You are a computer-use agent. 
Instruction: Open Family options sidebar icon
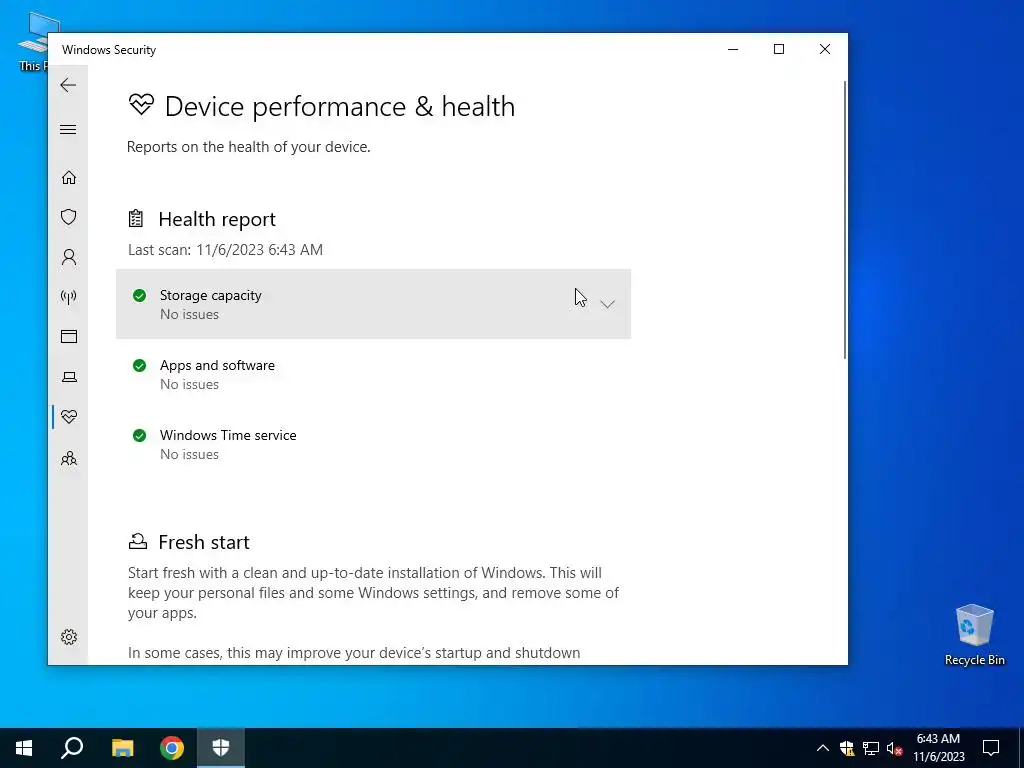69,458
